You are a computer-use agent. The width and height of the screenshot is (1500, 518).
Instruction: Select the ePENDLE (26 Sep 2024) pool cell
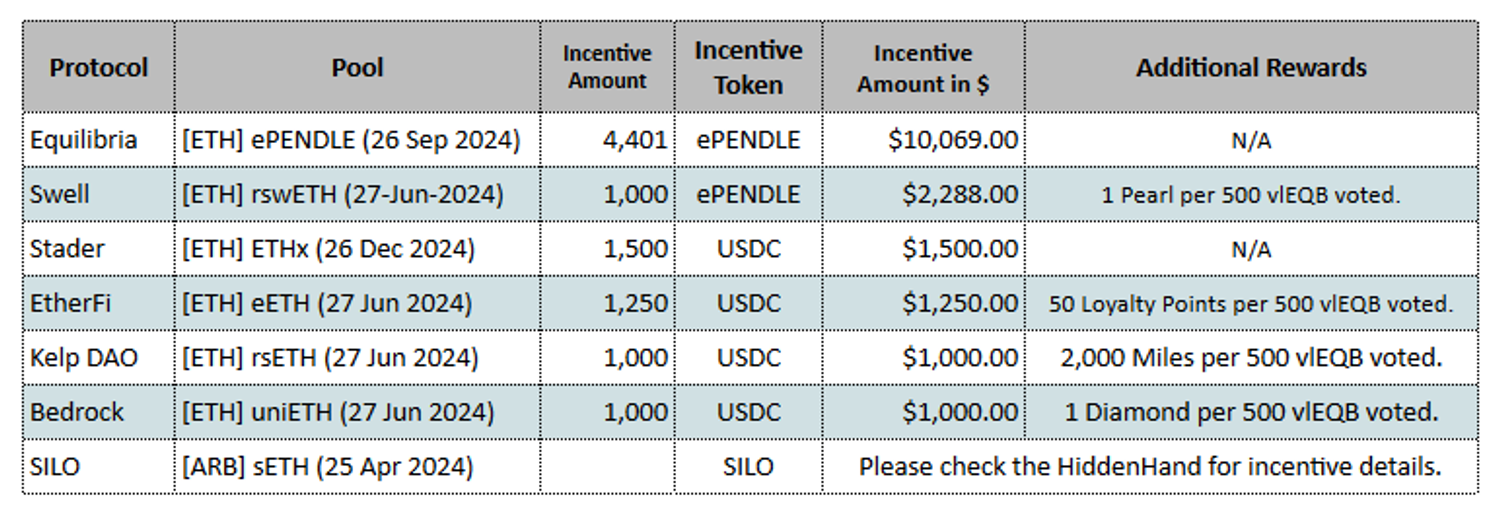[x=351, y=140]
